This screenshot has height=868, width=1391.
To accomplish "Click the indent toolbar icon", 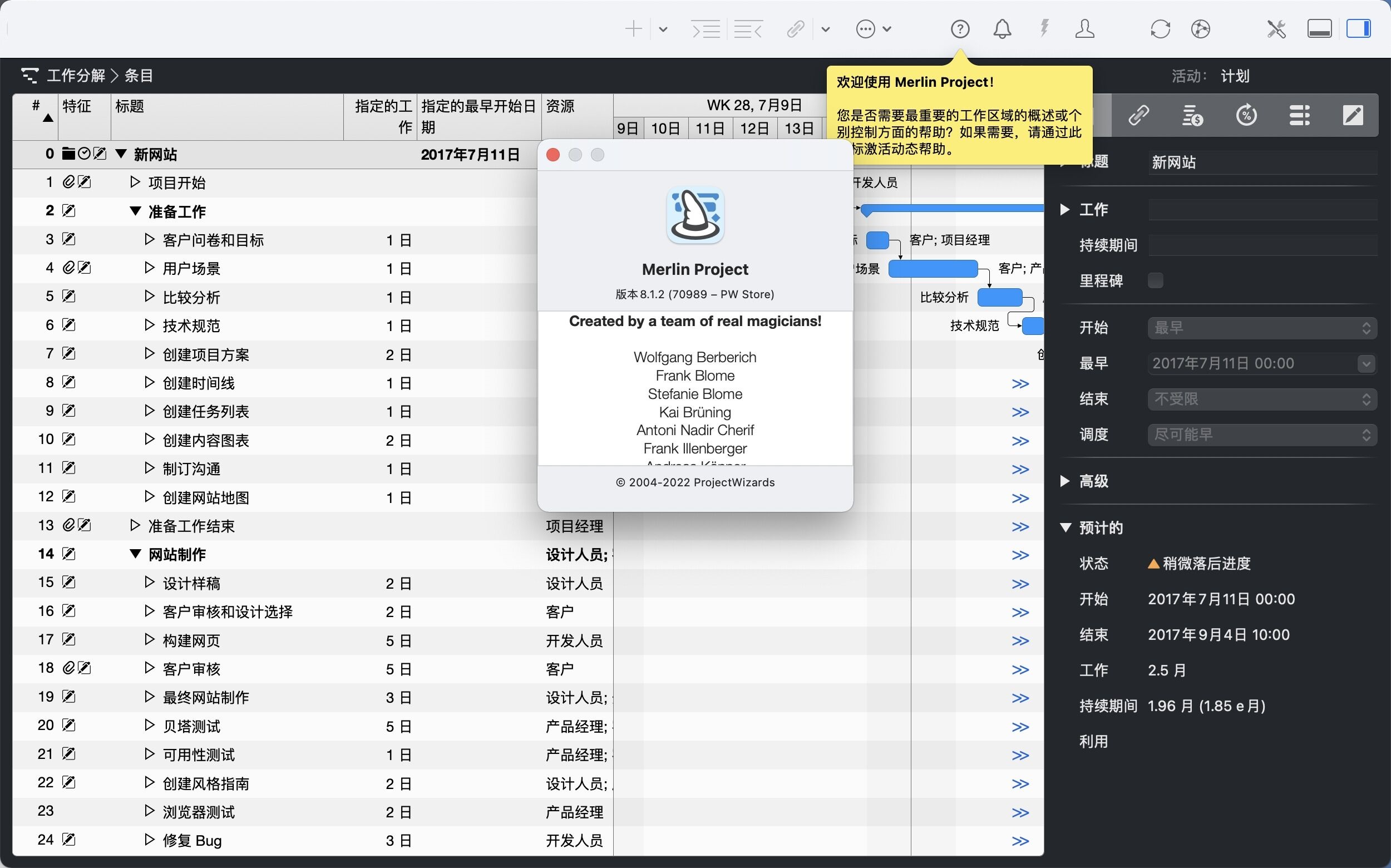I will (x=706, y=29).
